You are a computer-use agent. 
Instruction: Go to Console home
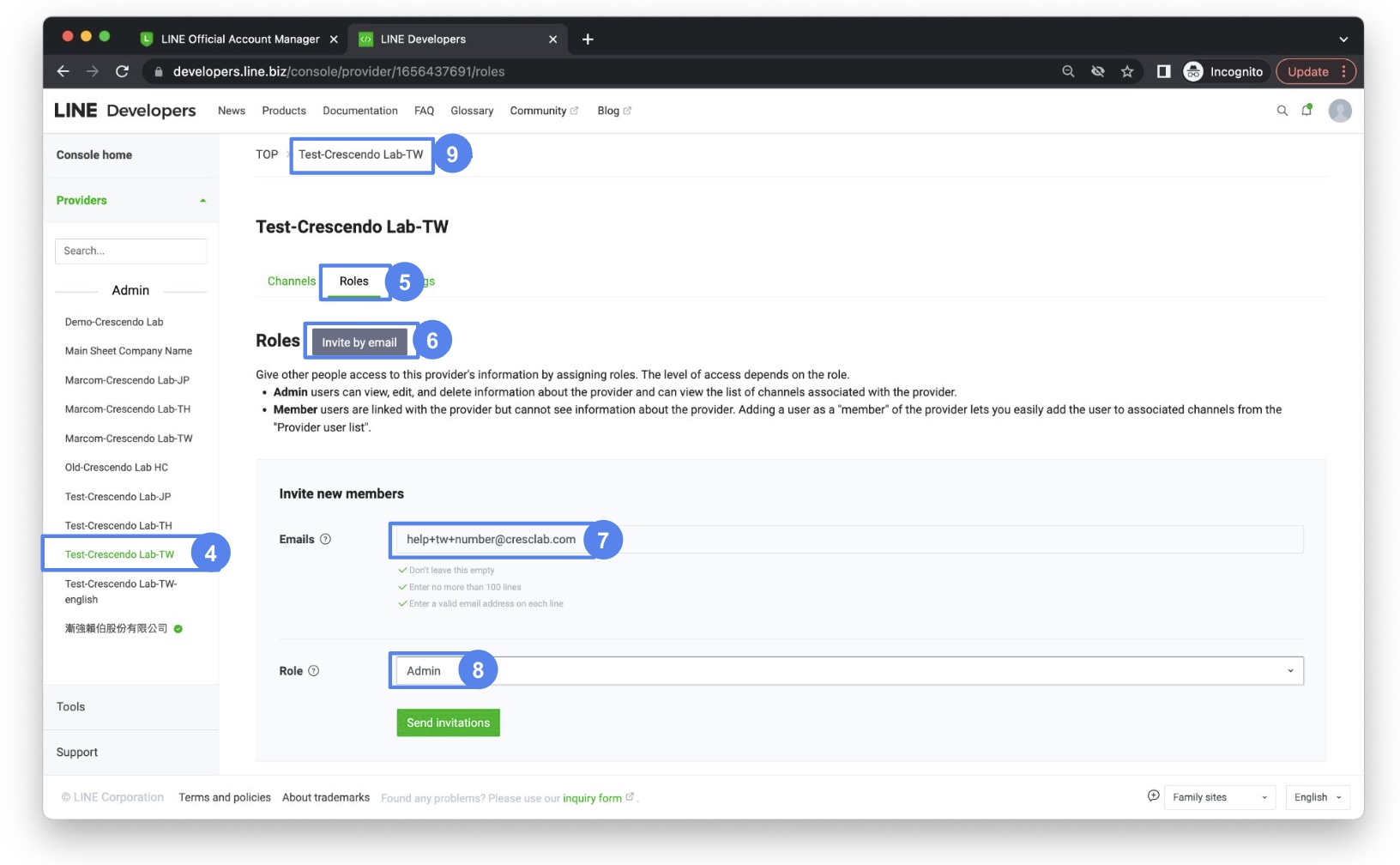point(94,155)
